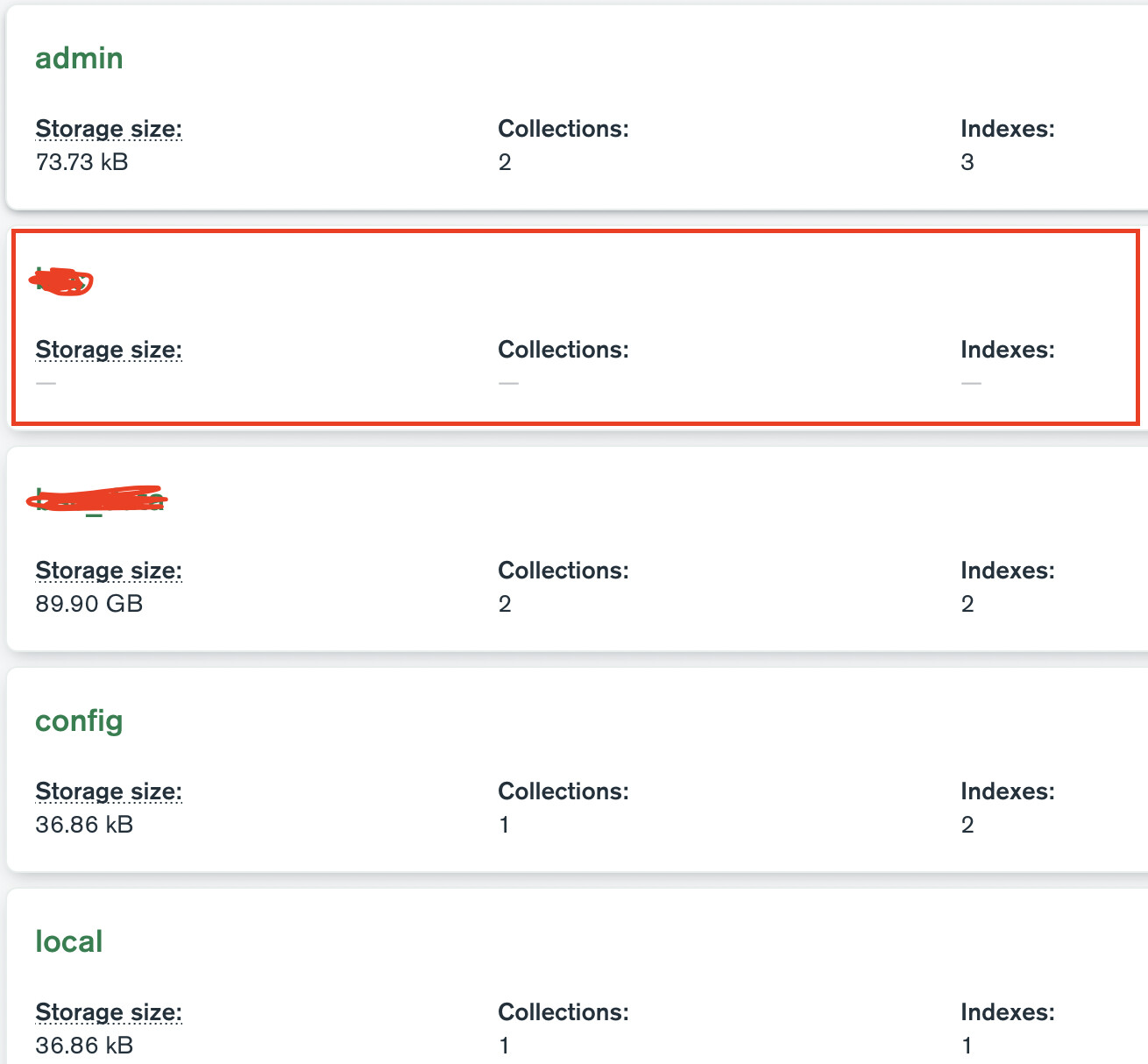Click the Storage size label in config card
Viewport: 1148px width, 1064px height.
pyautogui.click(x=109, y=791)
